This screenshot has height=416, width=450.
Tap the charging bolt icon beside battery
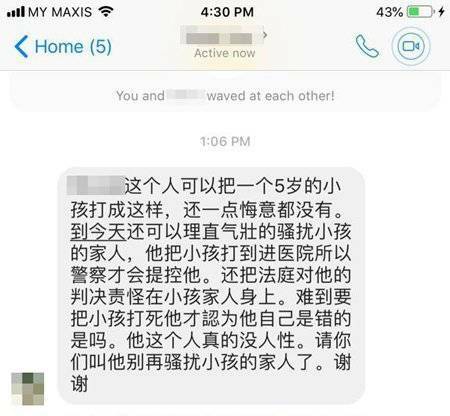[x=442, y=12]
